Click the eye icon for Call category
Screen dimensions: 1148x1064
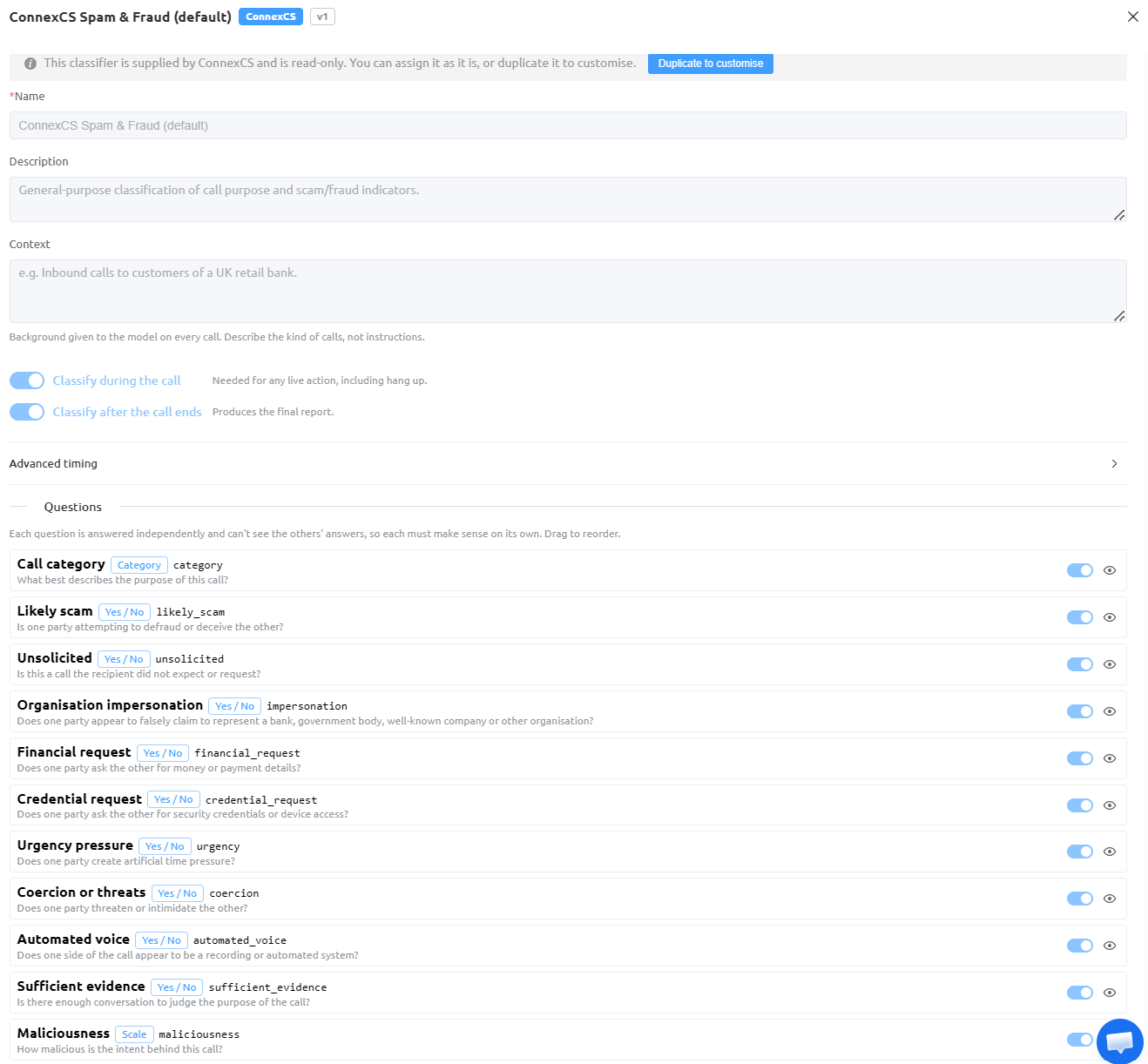(x=1110, y=570)
